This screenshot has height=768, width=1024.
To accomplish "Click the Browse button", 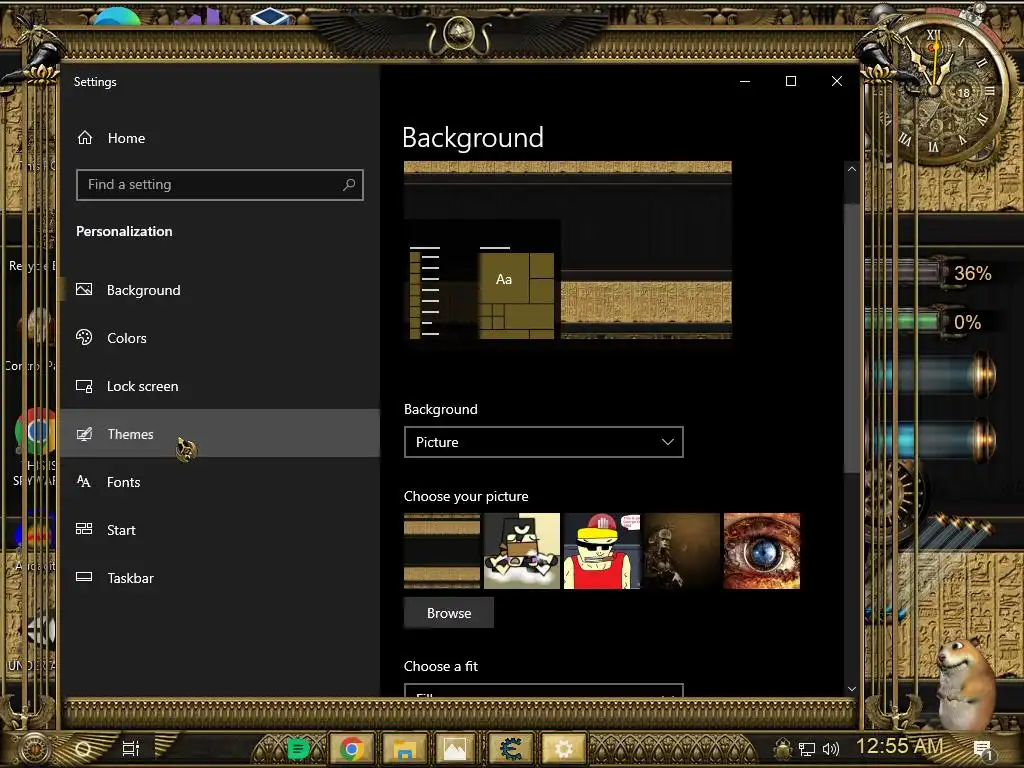I will pos(449,613).
